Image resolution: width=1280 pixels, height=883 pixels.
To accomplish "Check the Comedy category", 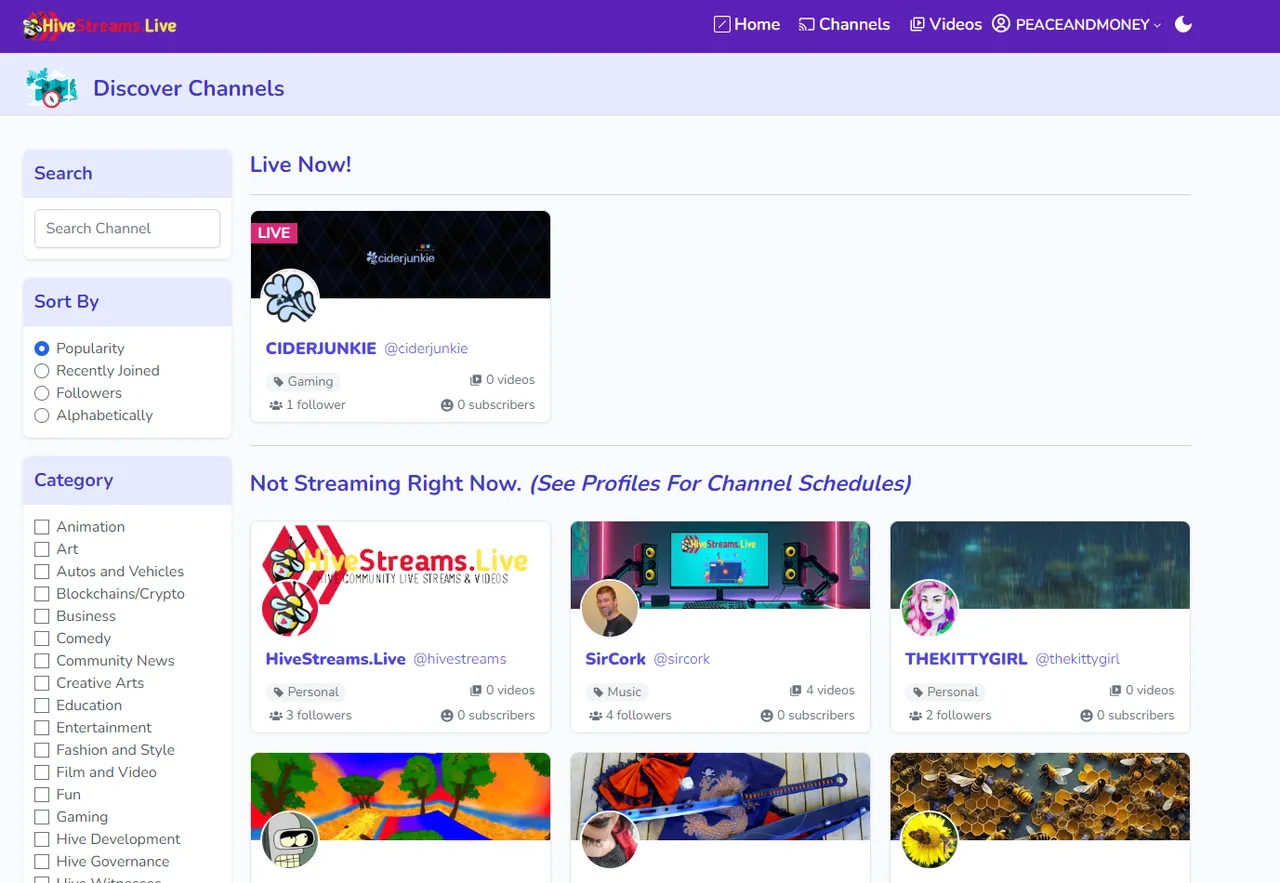I will coord(42,638).
